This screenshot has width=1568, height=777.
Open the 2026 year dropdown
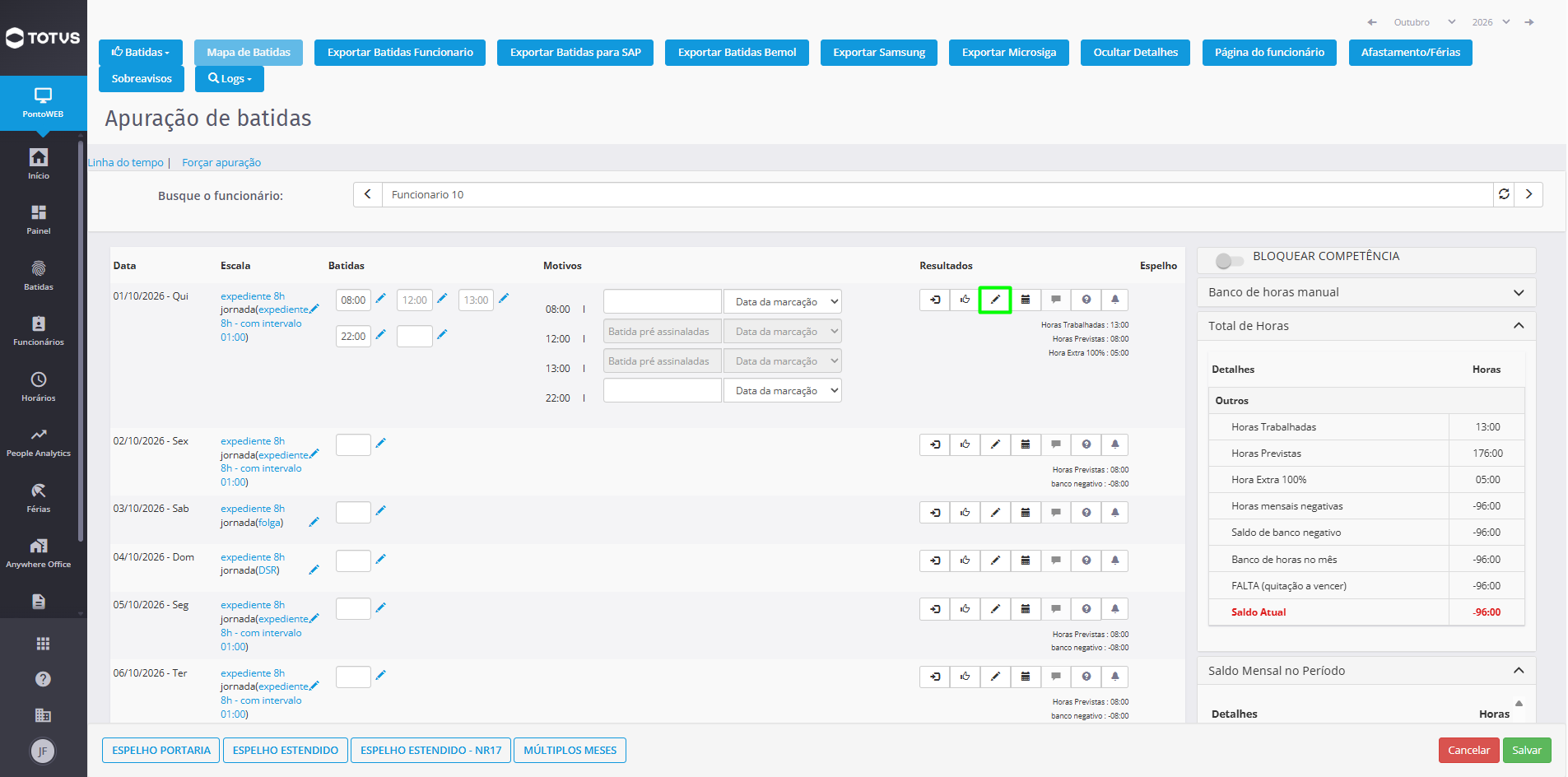[x=1491, y=22]
